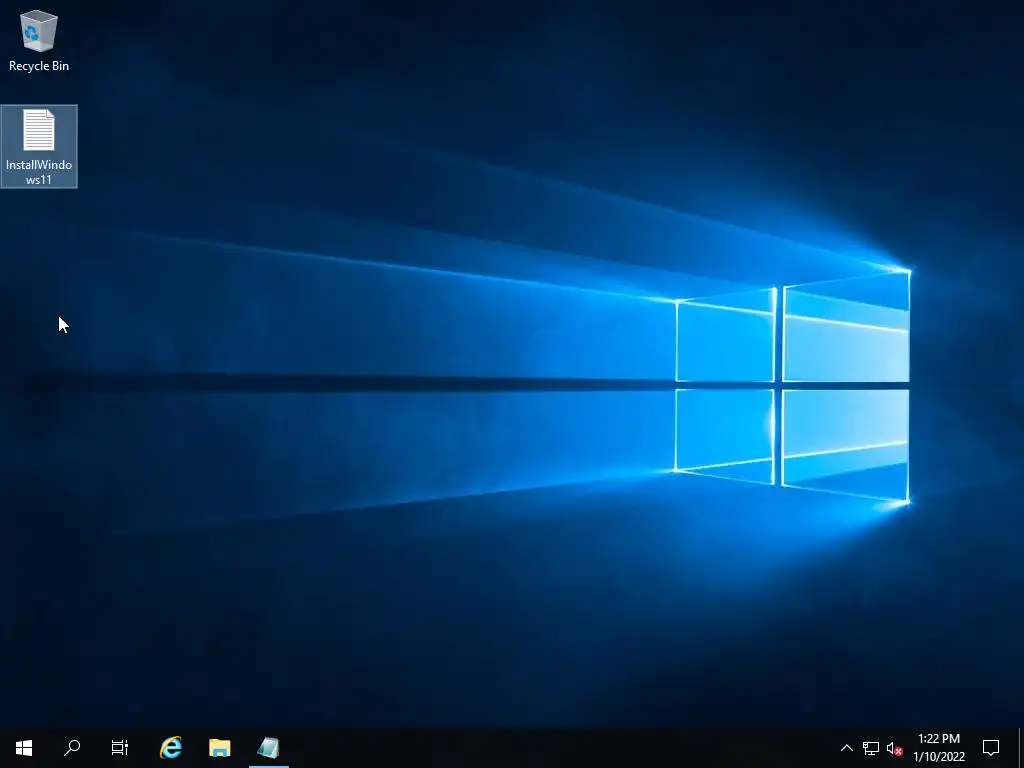Viewport: 1024px width, 768px height.
Task: Launch Internet Explorer from the taskbar
Action: tap(171, 748)
